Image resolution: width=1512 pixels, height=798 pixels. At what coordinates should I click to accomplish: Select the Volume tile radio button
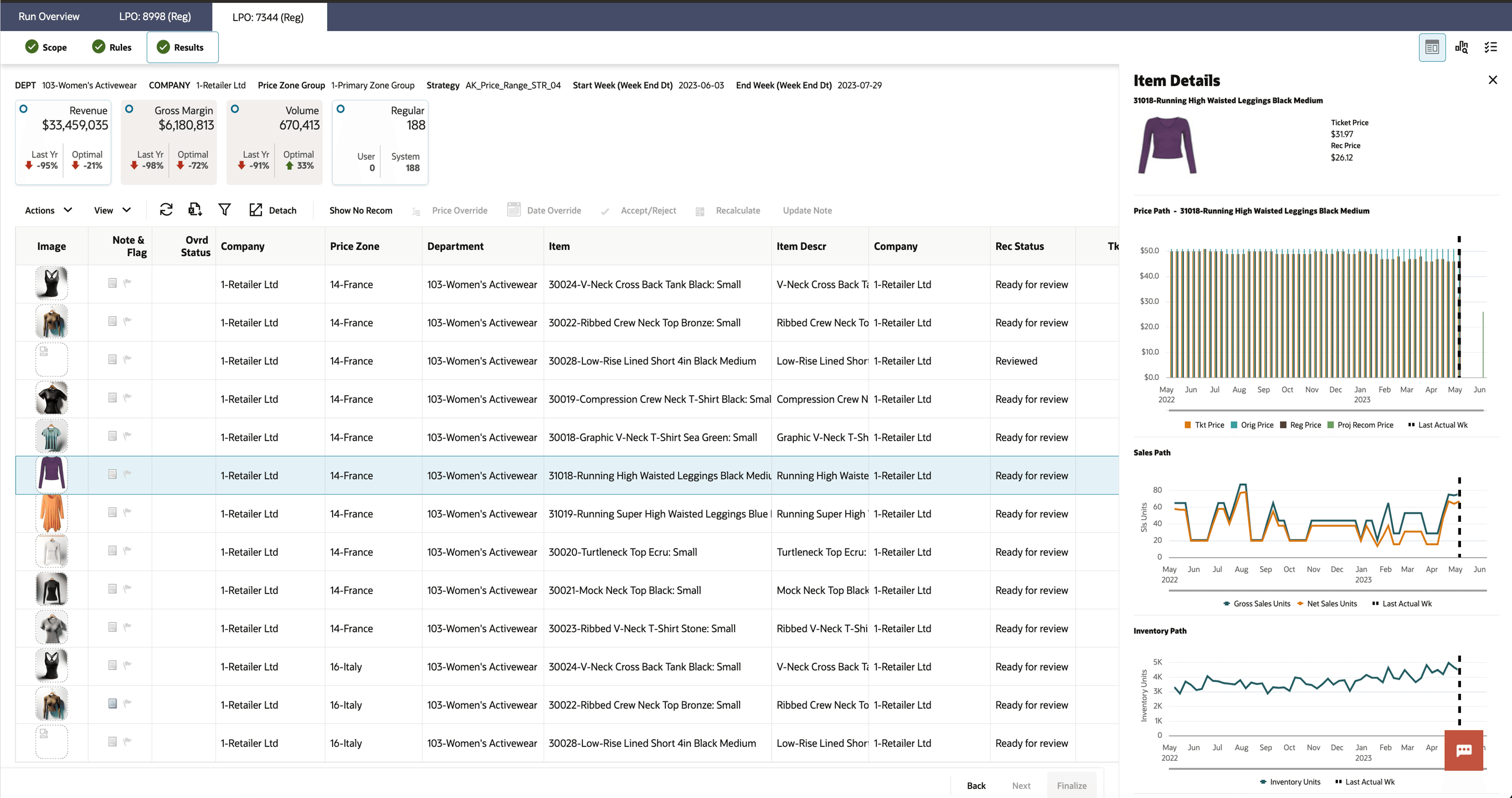tap(235, 109)
